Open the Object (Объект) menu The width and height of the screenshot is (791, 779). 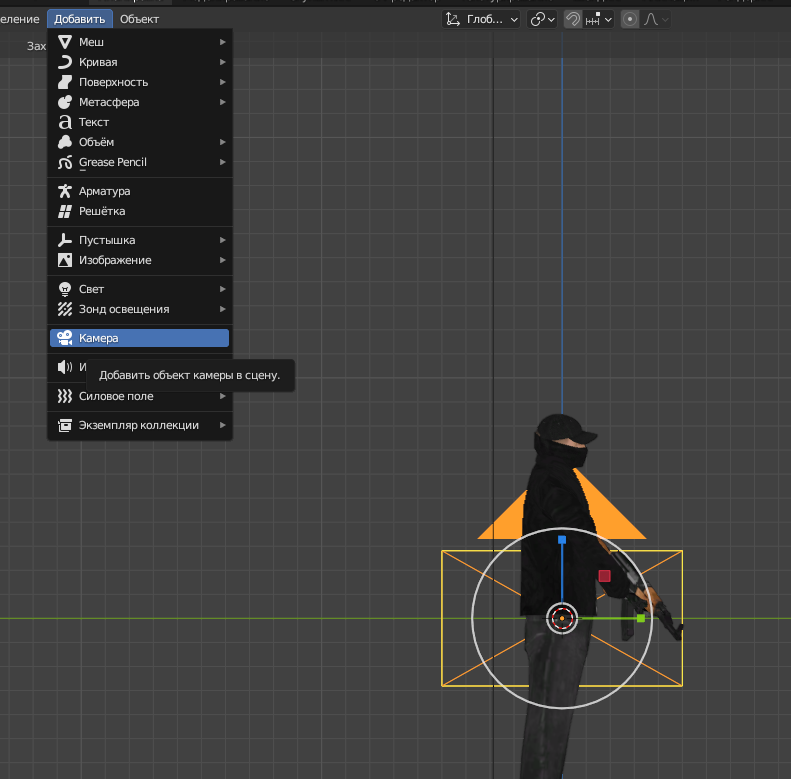pos(139,19)
